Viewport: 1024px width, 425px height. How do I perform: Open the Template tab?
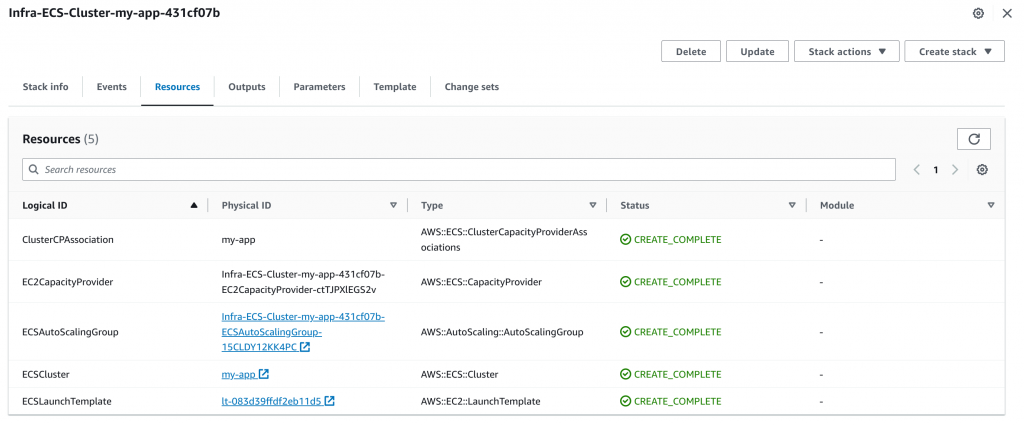pyautogui.click(x=394, y=87)
